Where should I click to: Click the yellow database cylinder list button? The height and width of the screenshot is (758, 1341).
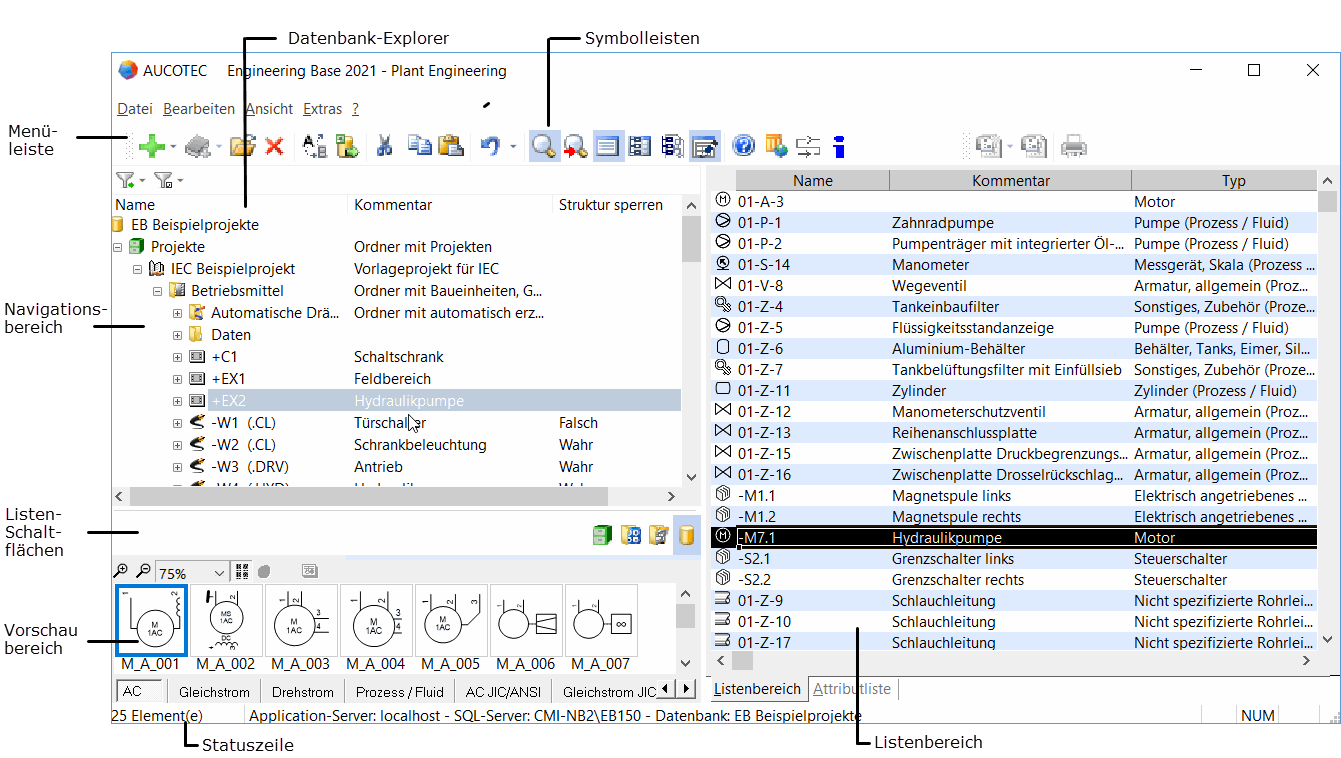coord(686,535)
